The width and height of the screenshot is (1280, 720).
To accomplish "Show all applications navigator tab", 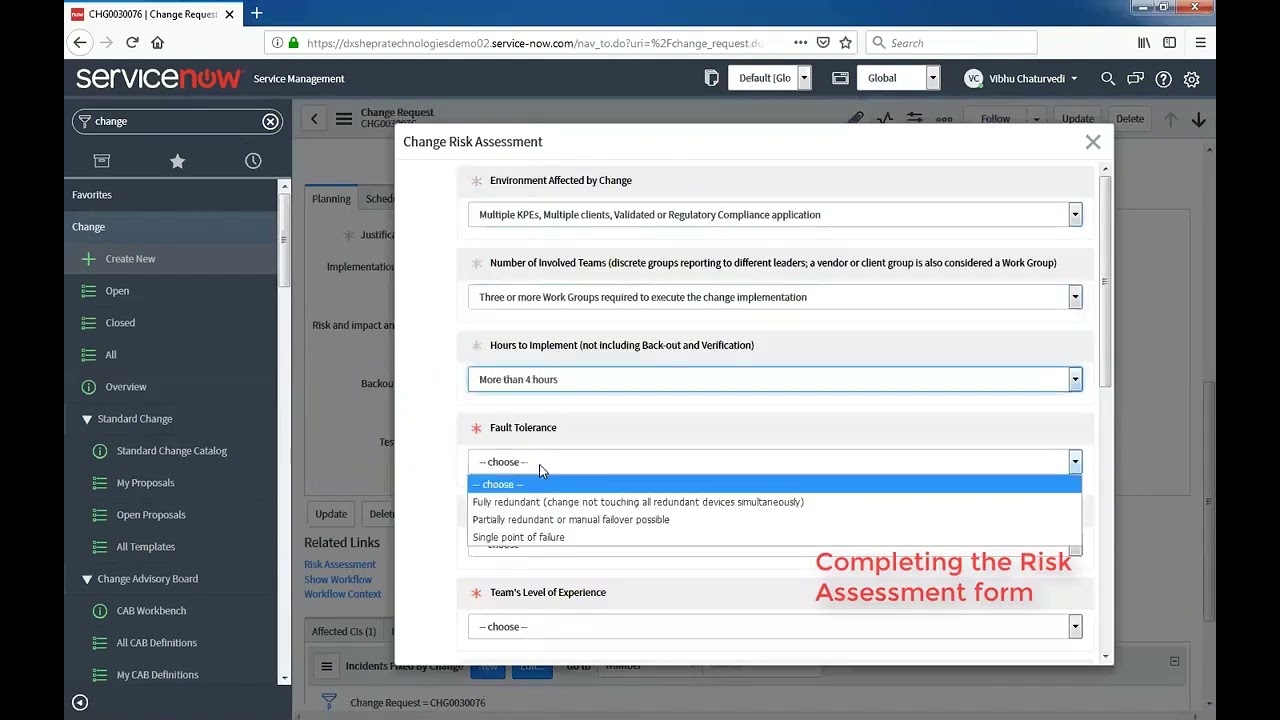I will pos(102,161).
